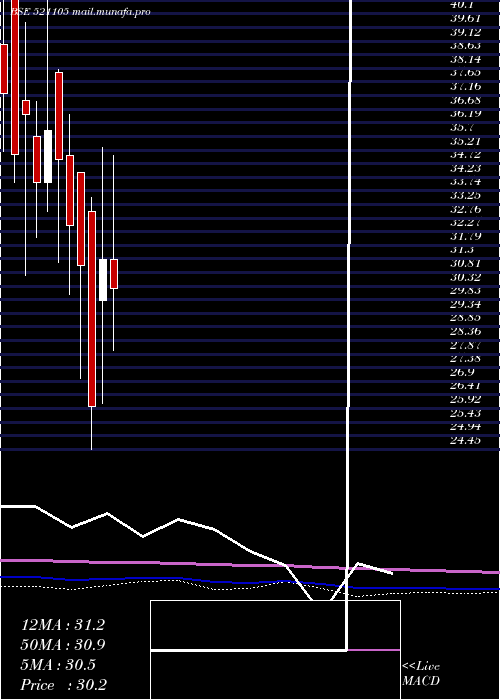The height and width of the screenshot is (700, 500).
Task: Click the 38.14 price axis label
Action: click(x=465, y=59)
